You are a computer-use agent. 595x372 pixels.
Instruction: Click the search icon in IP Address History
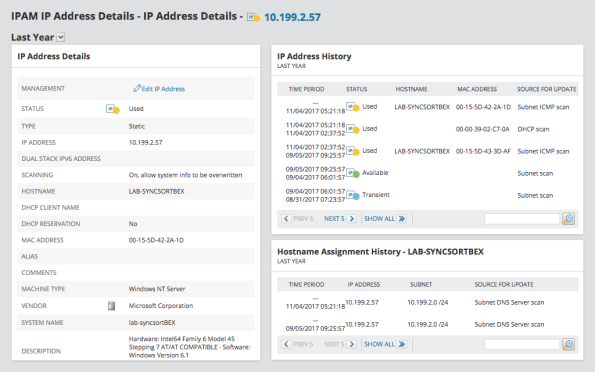(568, 219)
